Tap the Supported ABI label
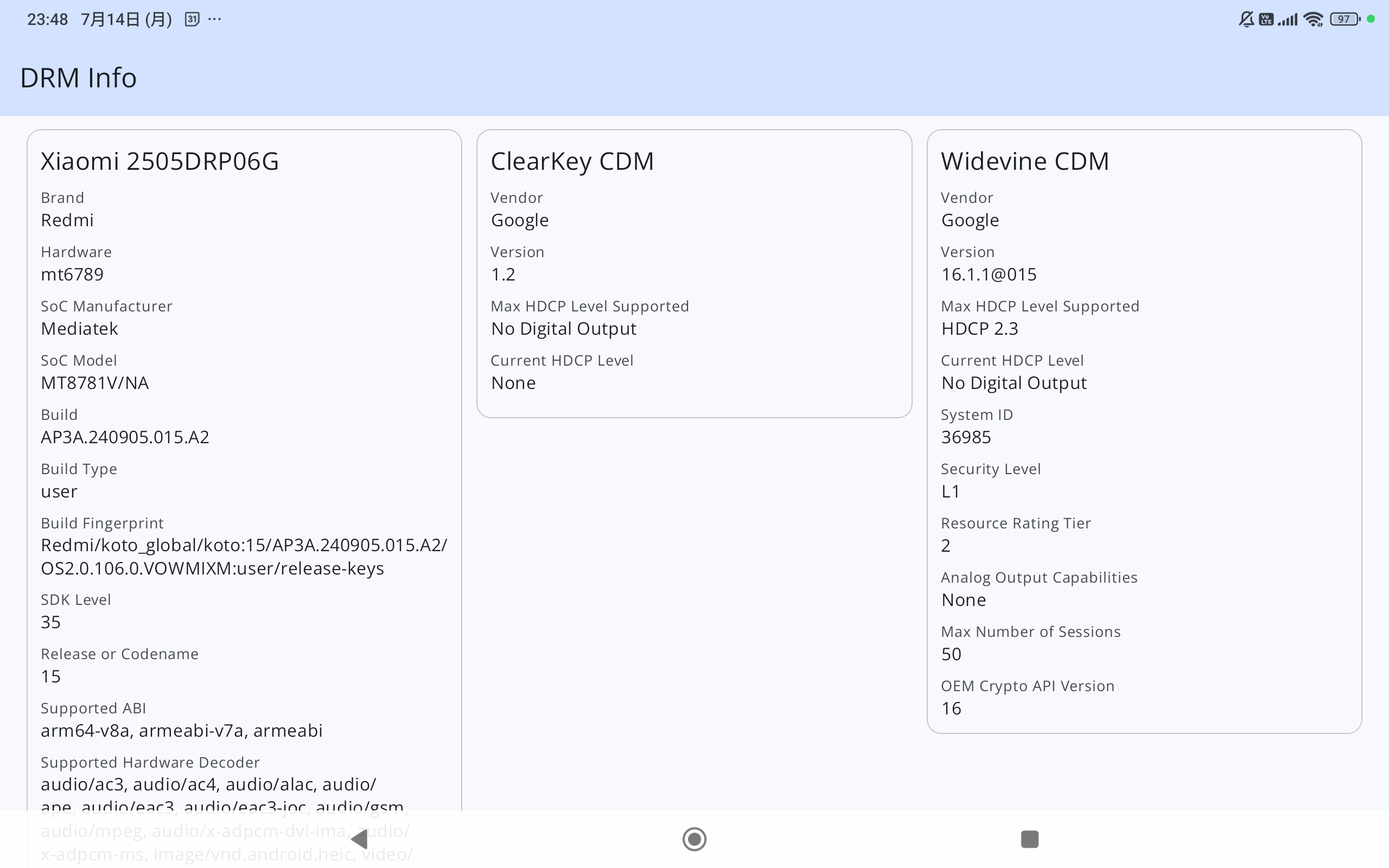 point(93,709)
